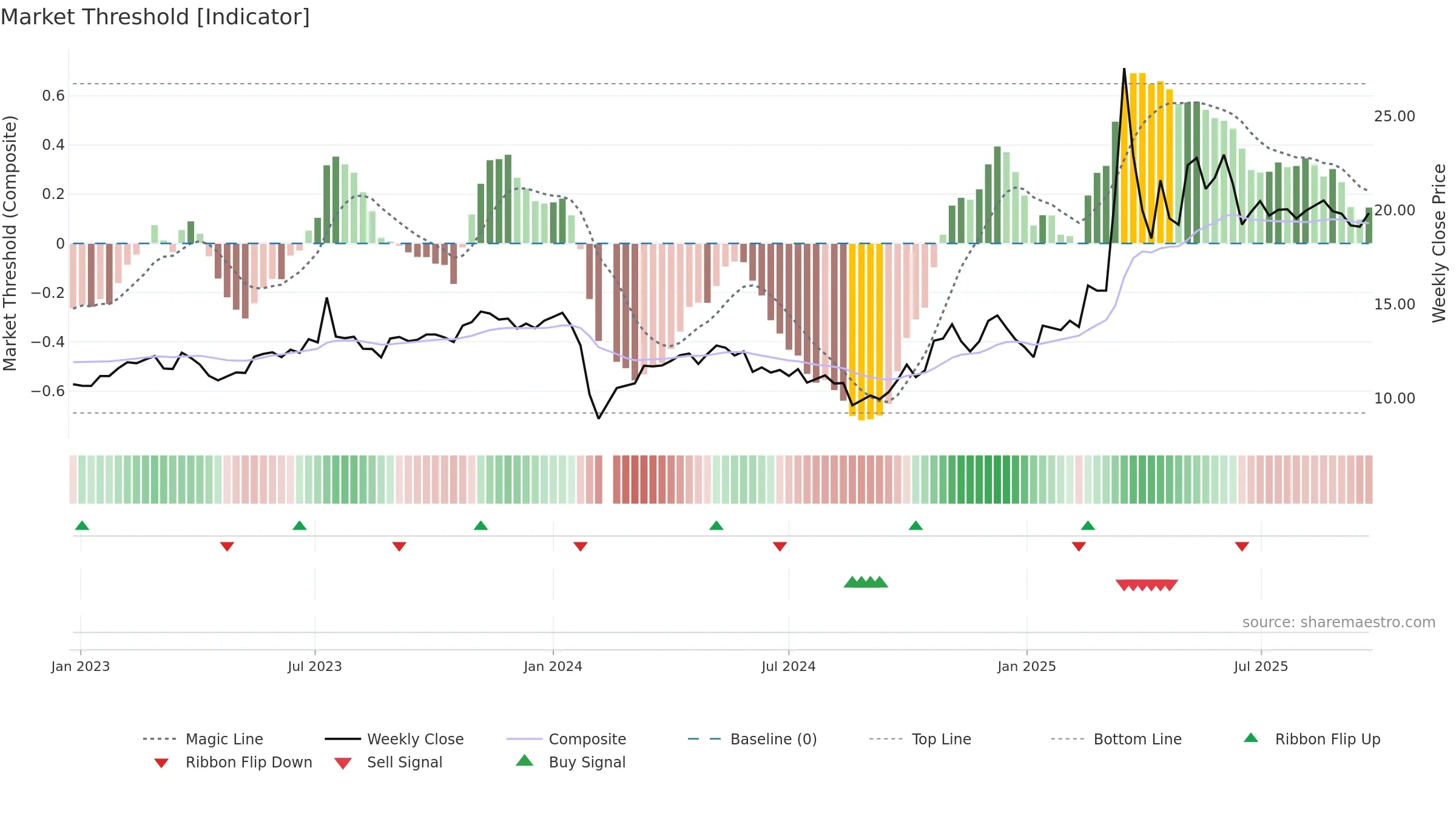This screenshot has height=819, width=1456.
Task: Toggle the Composite legend entry
Action: point(566,739)
